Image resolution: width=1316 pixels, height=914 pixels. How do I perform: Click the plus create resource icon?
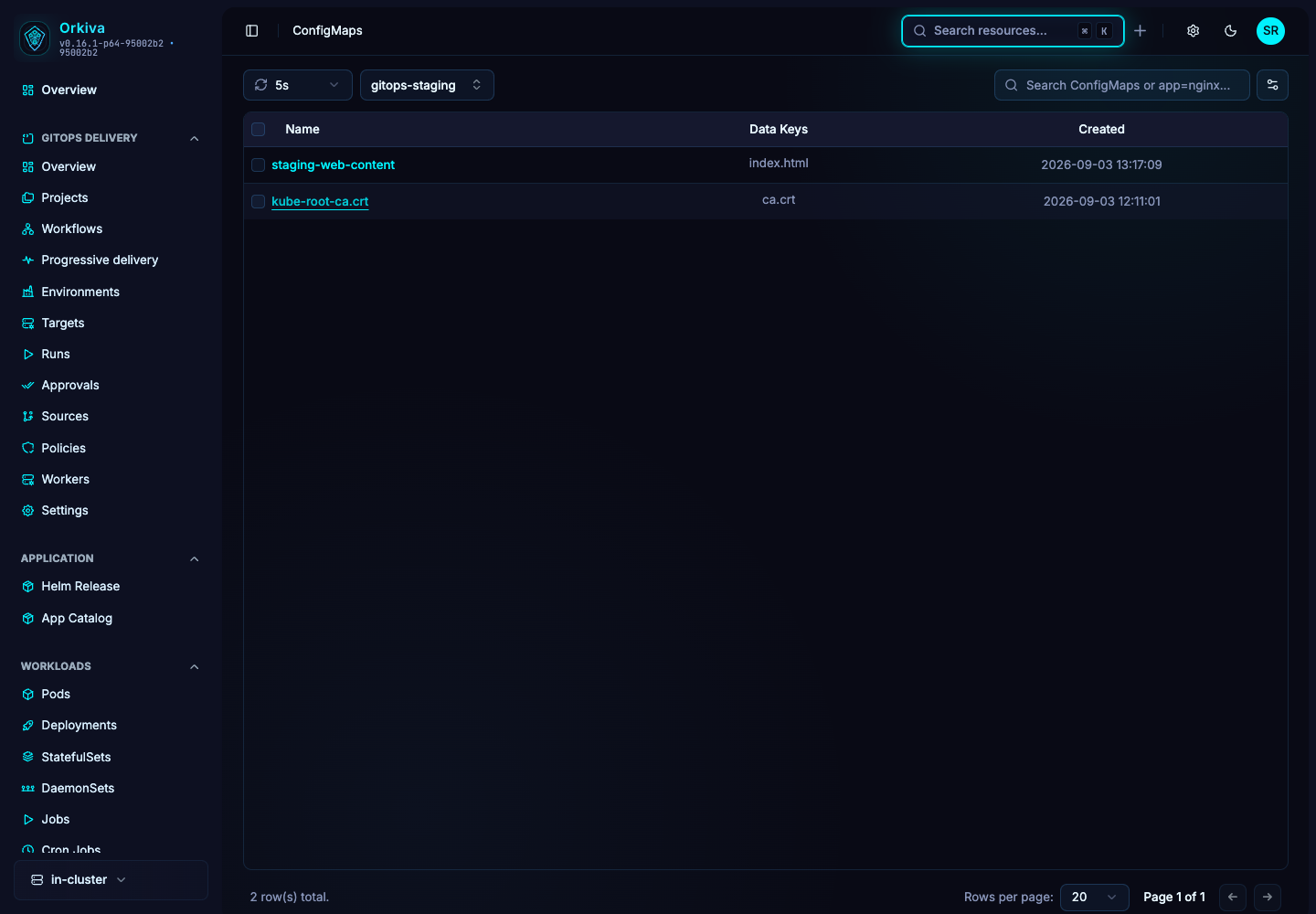[1141, 31]
